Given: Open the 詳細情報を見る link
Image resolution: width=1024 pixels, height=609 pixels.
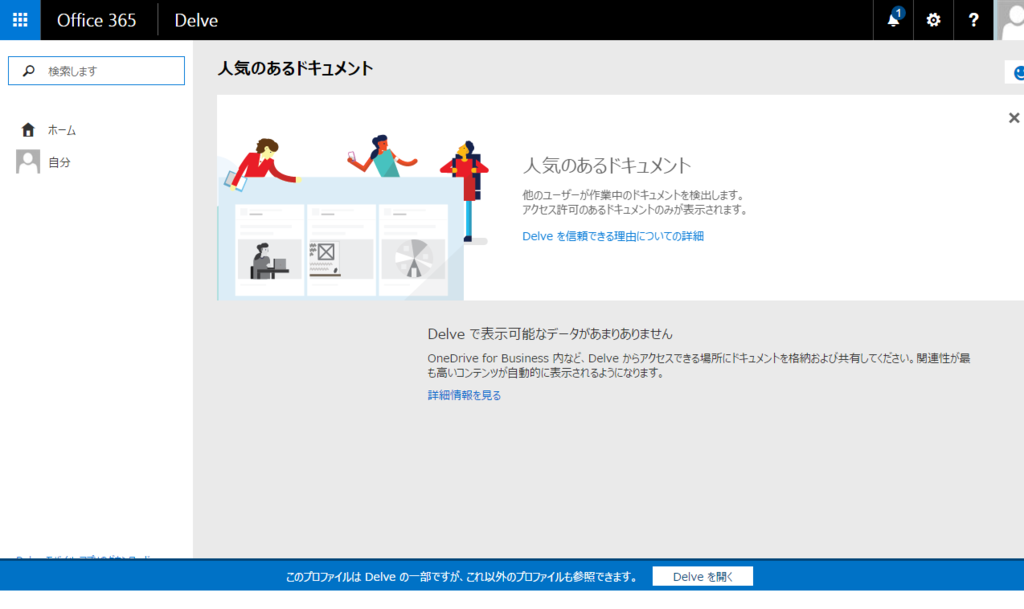Looking at the screenshot, I should pos(464,395).
